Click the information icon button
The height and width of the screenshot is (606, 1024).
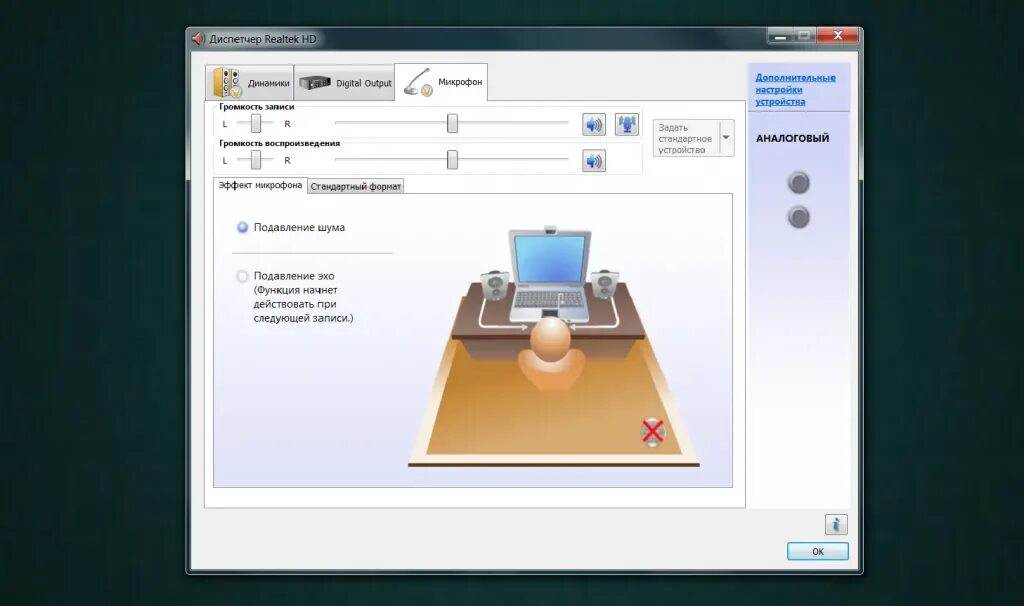click(836, 524)
